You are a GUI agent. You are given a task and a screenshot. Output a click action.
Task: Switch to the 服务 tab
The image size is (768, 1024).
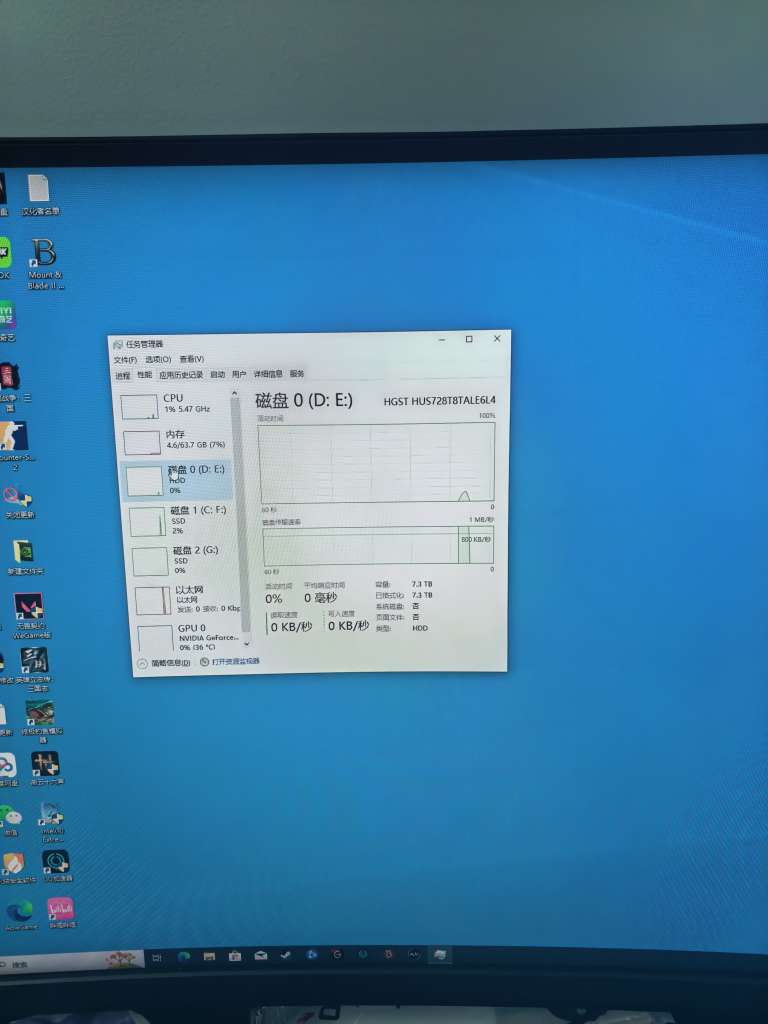(297, 374)
